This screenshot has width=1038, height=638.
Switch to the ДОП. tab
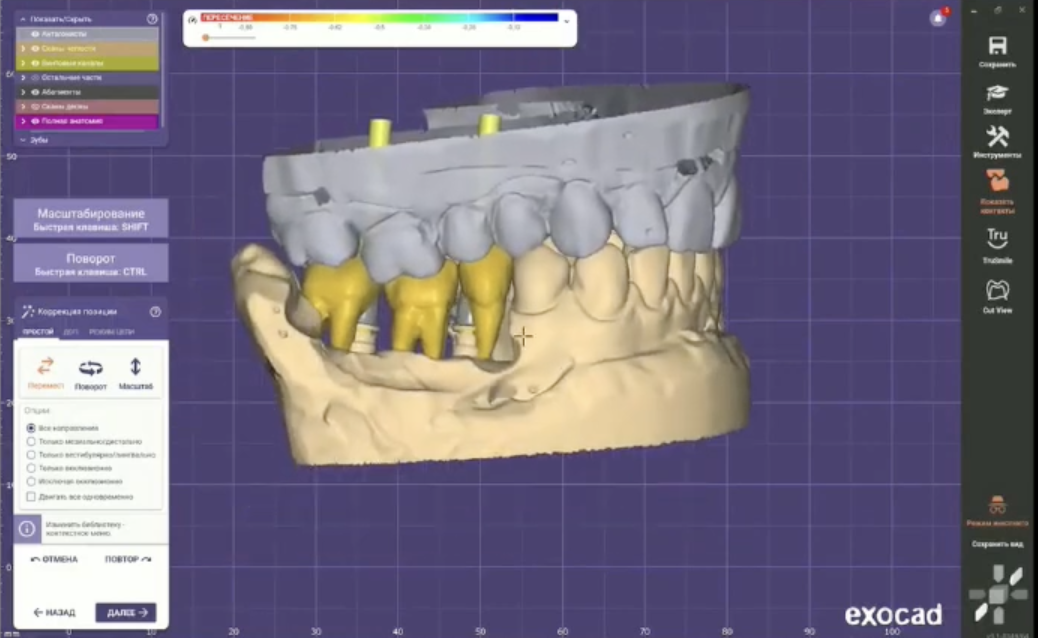(70, 332)
